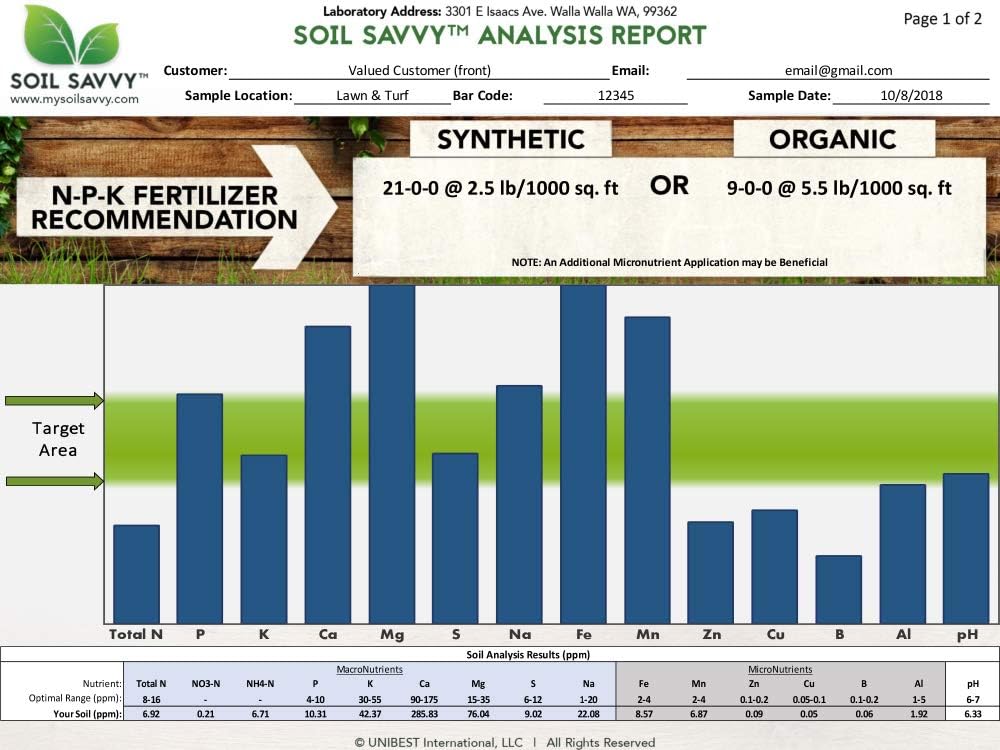
Task: Click the 'Optimal Range (ppm):' row label
Action: pos(75,698)
